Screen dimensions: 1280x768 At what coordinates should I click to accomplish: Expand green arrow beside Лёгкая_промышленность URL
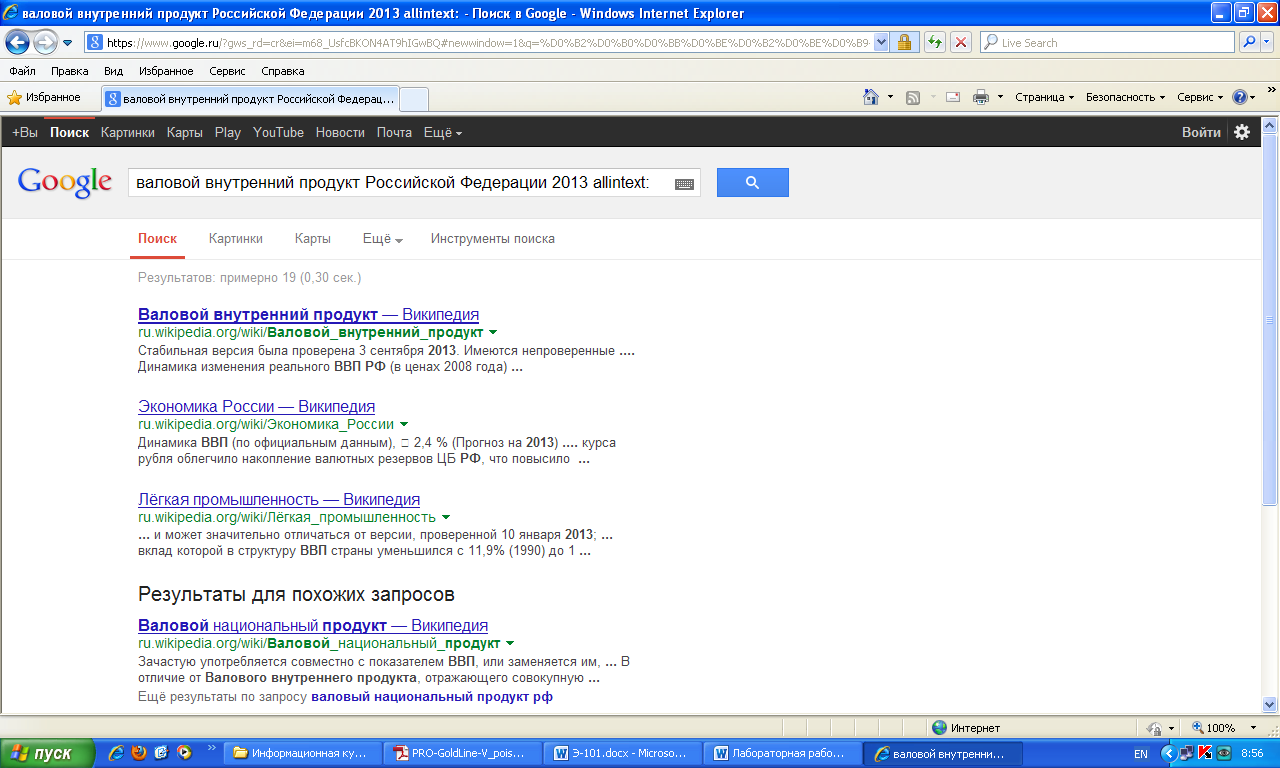click(446, 518)
